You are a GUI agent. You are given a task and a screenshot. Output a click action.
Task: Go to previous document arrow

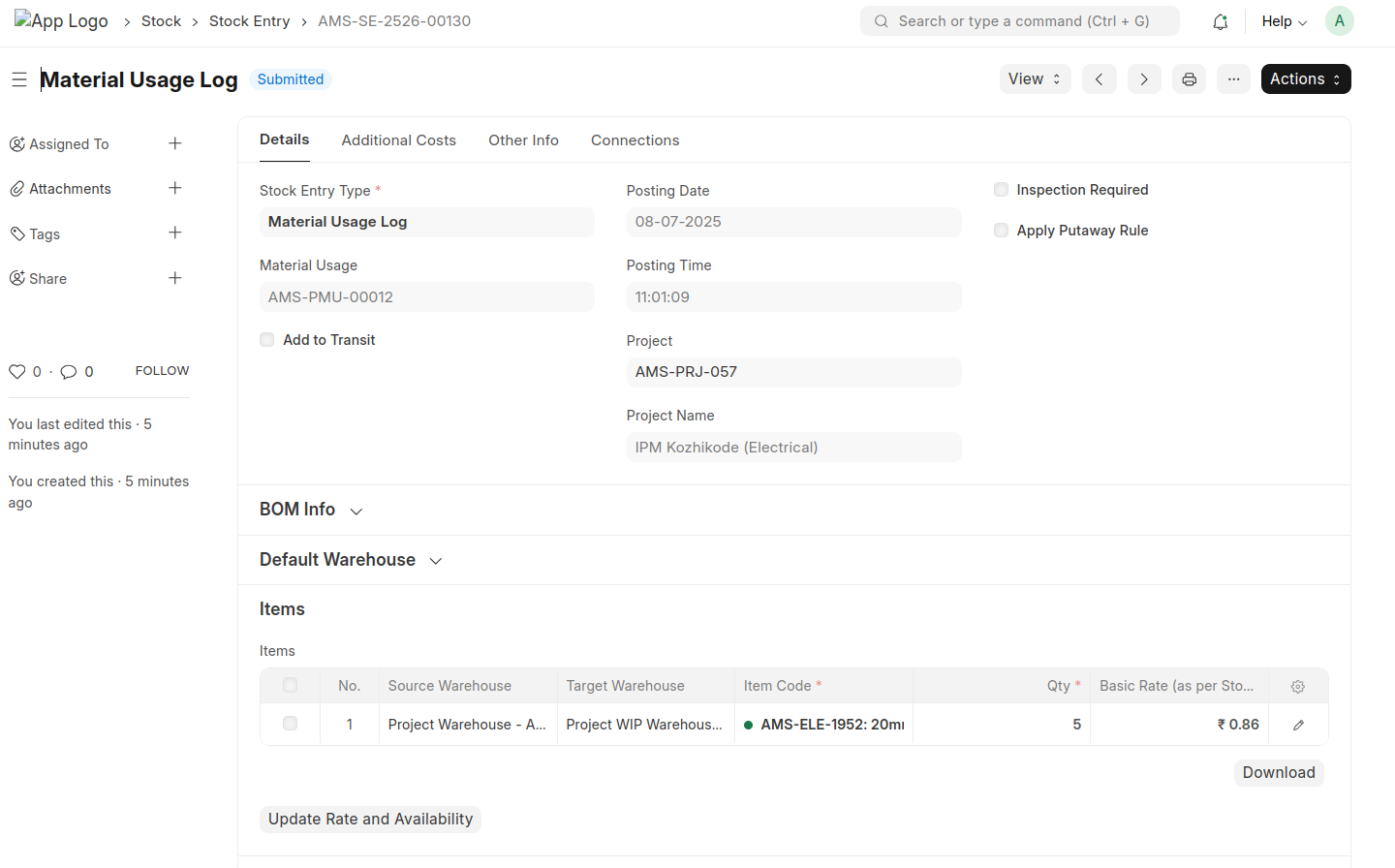1099,79
